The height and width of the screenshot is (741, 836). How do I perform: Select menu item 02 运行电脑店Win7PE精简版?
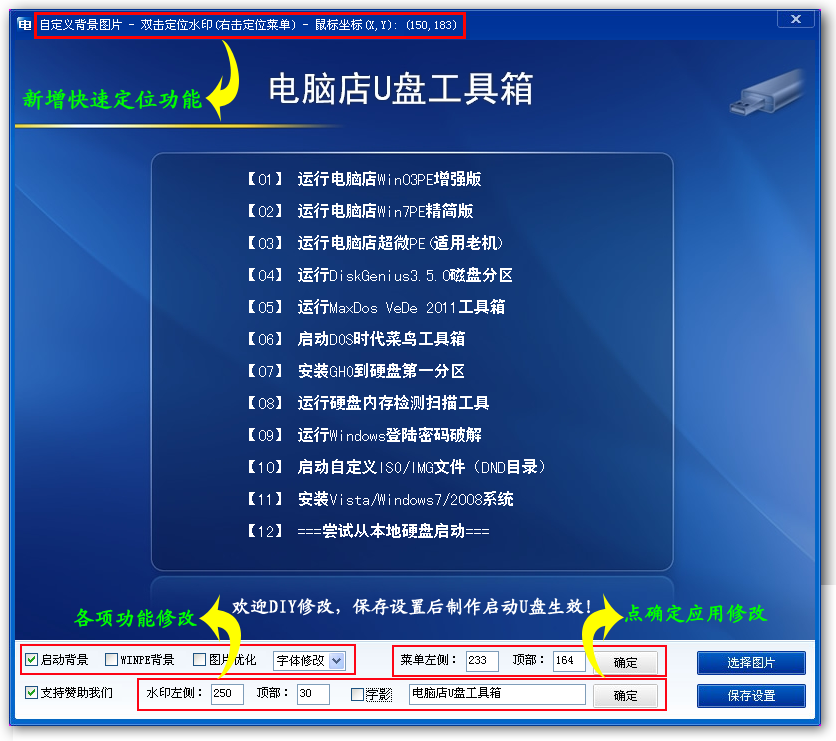point(360,211)
